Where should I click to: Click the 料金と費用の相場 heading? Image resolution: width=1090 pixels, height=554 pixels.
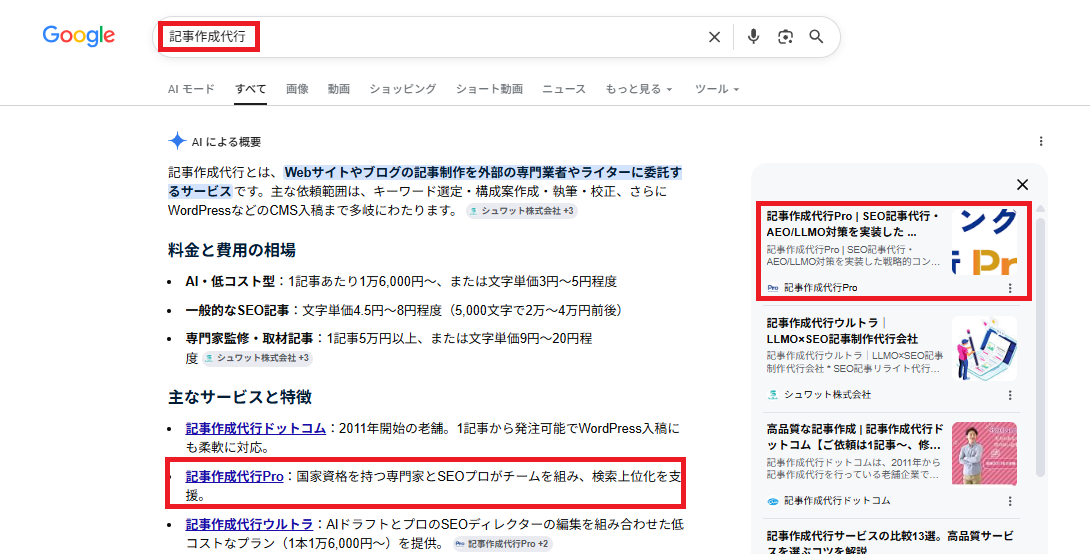231,250
